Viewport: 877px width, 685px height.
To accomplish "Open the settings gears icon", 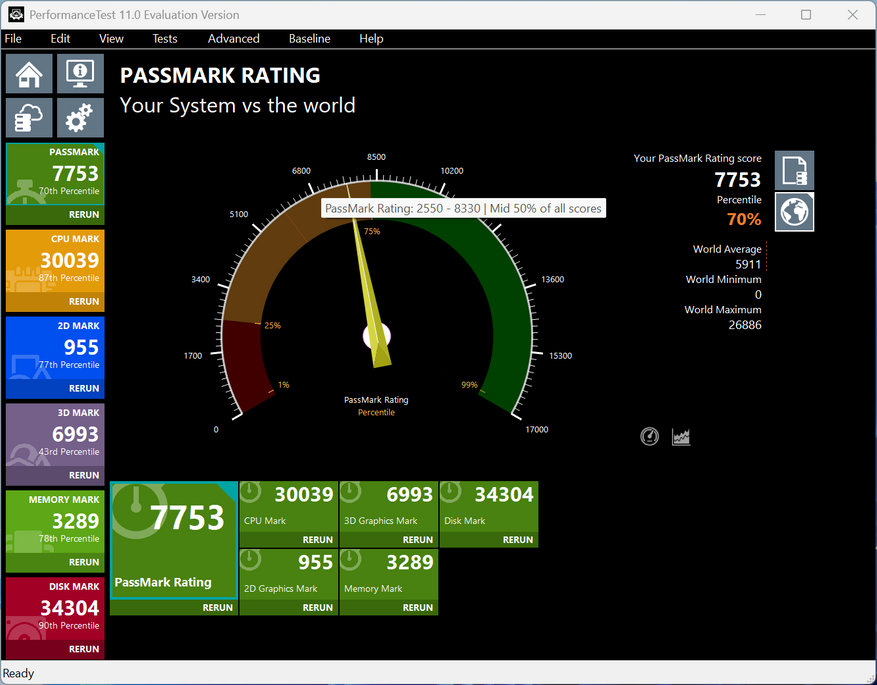I will tap(80, 117).
